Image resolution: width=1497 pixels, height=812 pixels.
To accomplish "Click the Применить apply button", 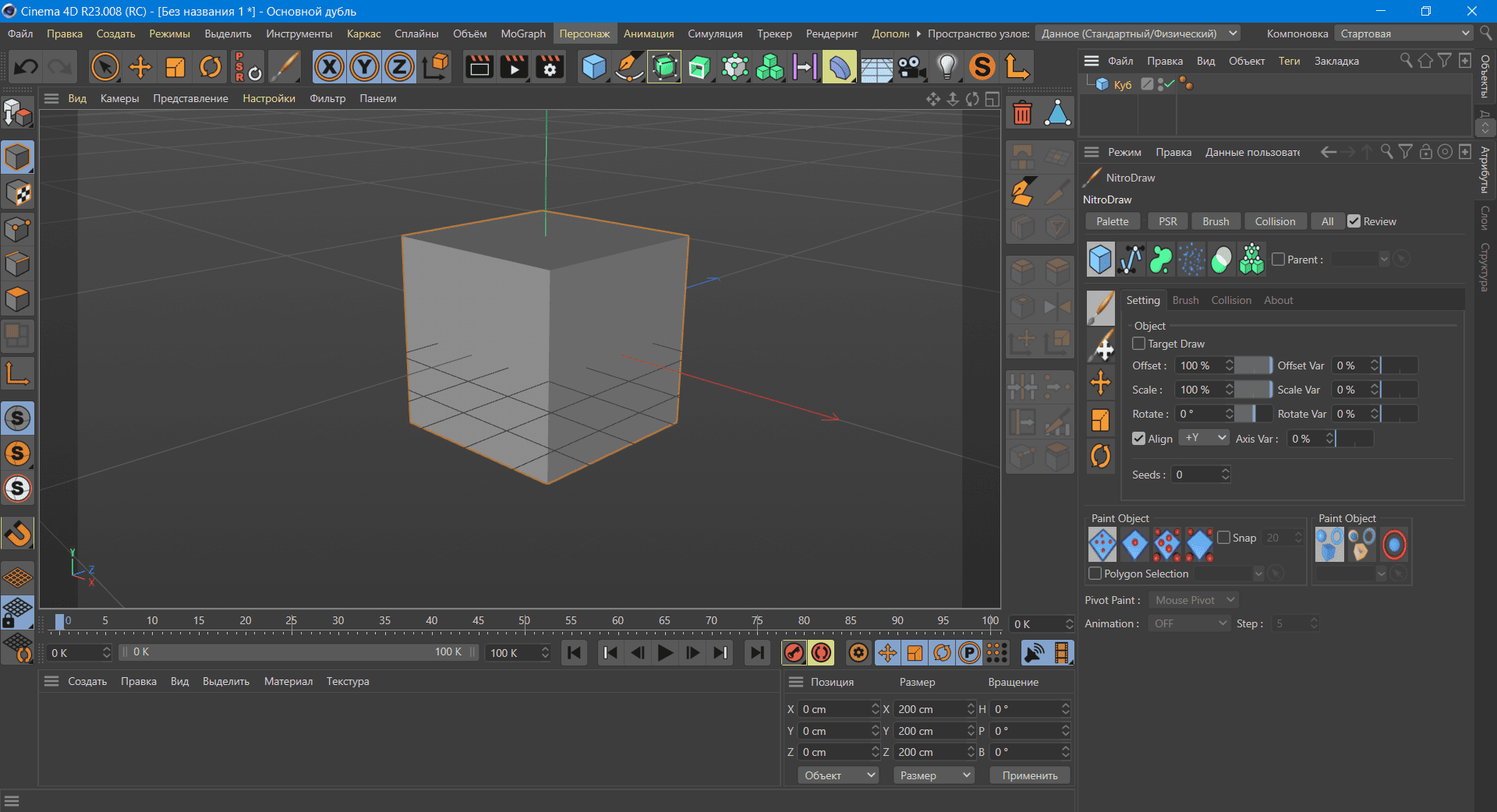I will (1030, 775).
